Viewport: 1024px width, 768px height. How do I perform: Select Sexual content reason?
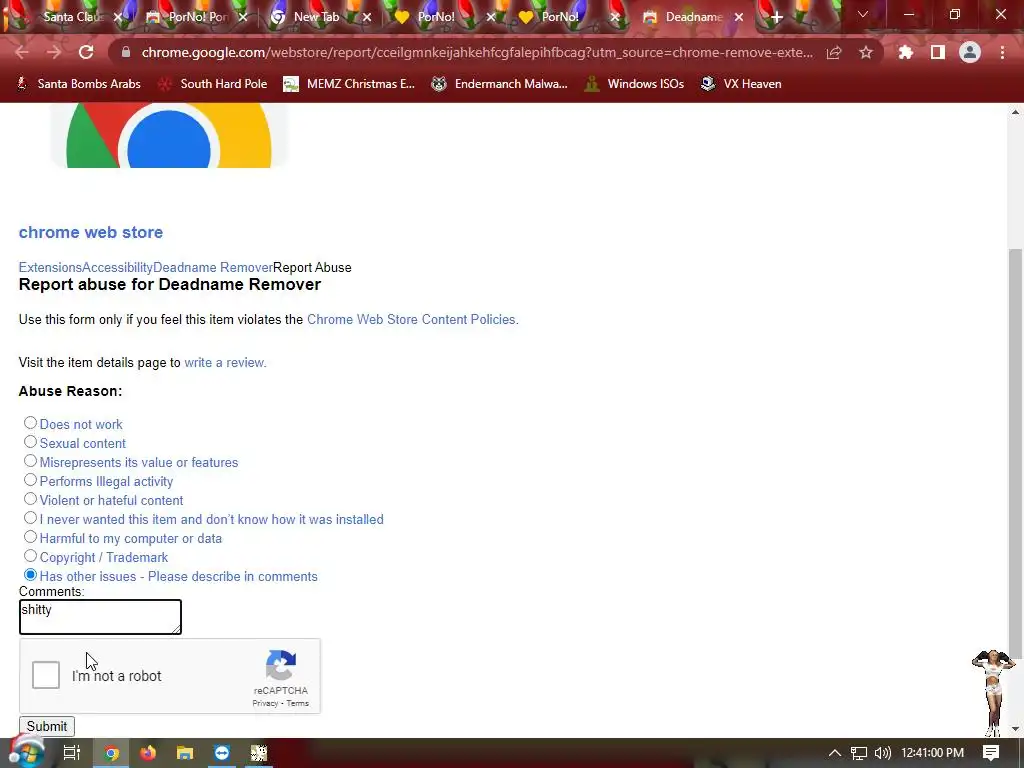[x=30, y=442]
